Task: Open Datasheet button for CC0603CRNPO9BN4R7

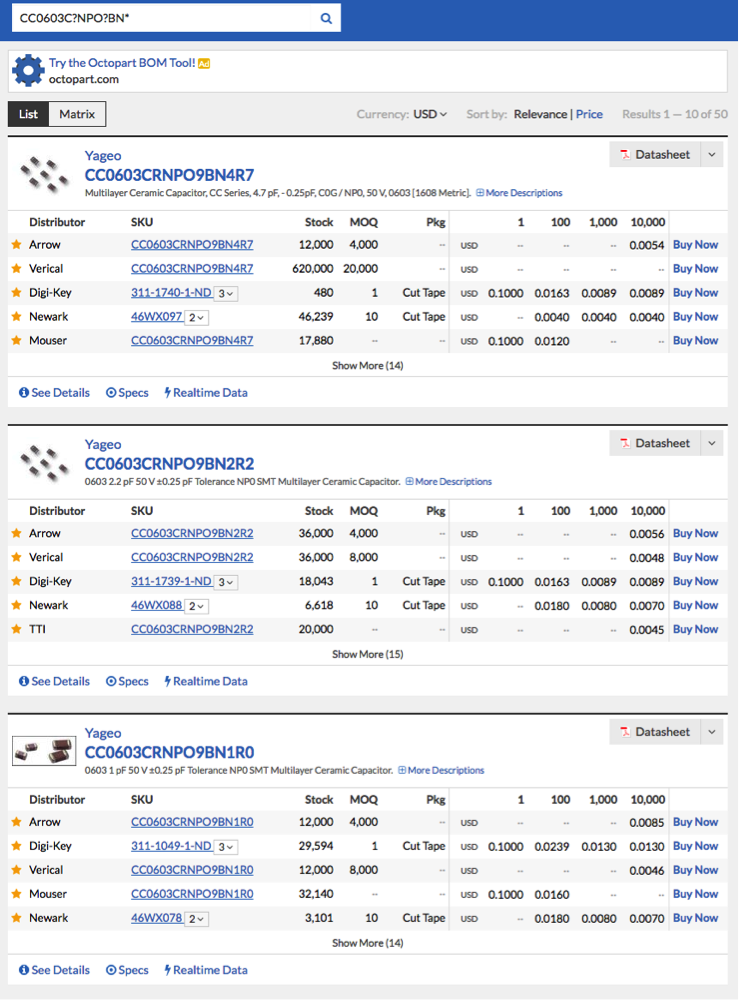Action: click(x=655, y=155)
